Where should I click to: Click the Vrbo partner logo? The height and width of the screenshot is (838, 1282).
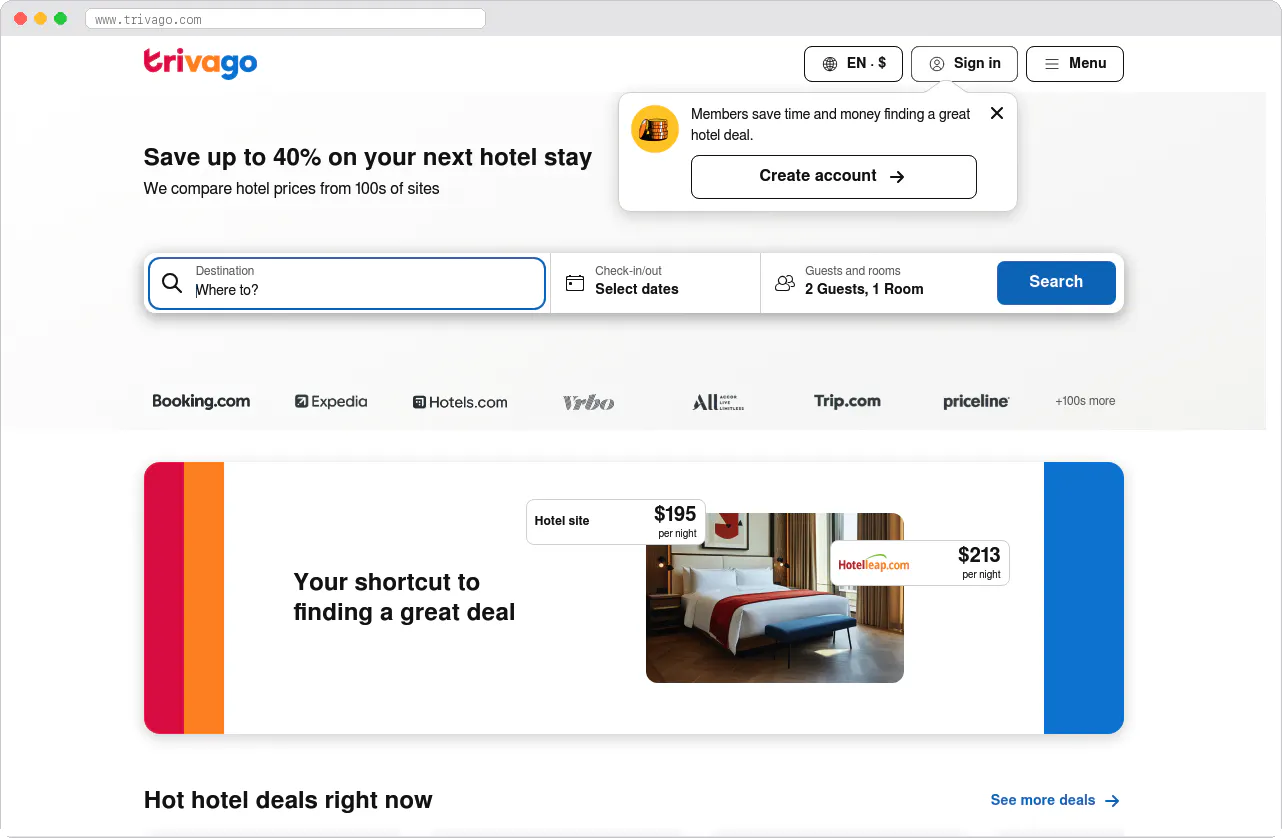coord(589,402)
